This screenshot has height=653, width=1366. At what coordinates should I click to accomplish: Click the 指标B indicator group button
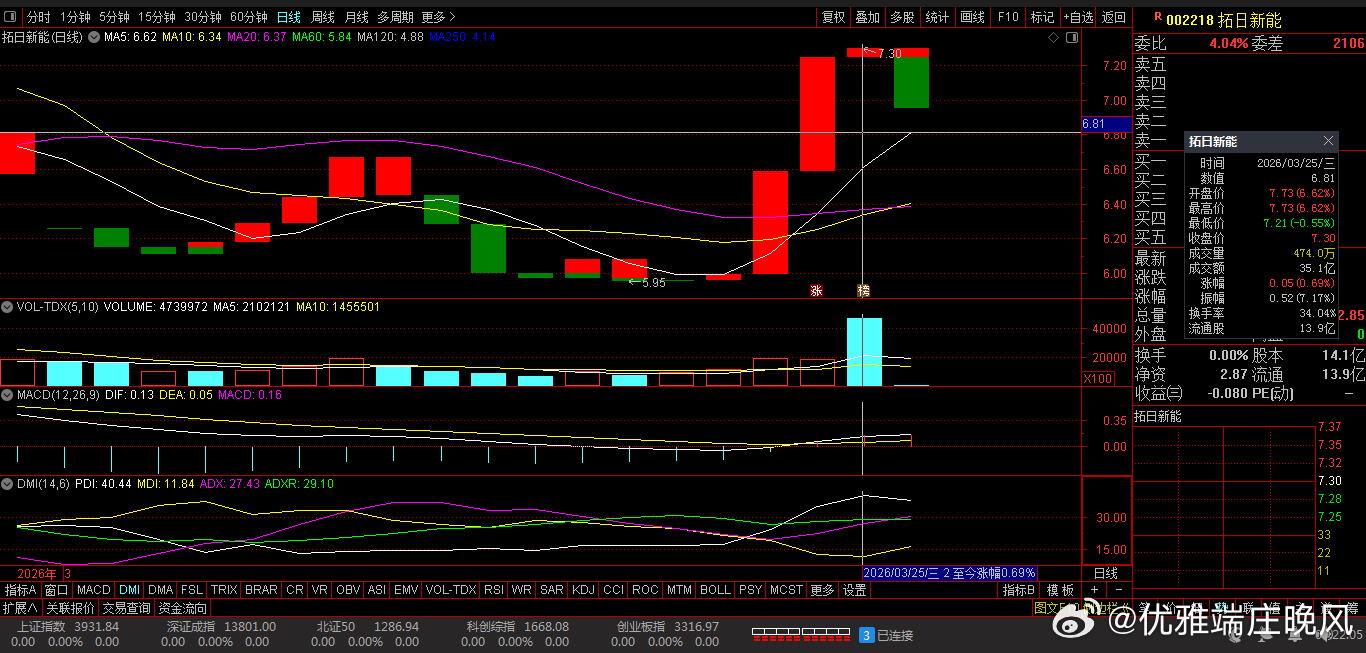[1019, 590]
